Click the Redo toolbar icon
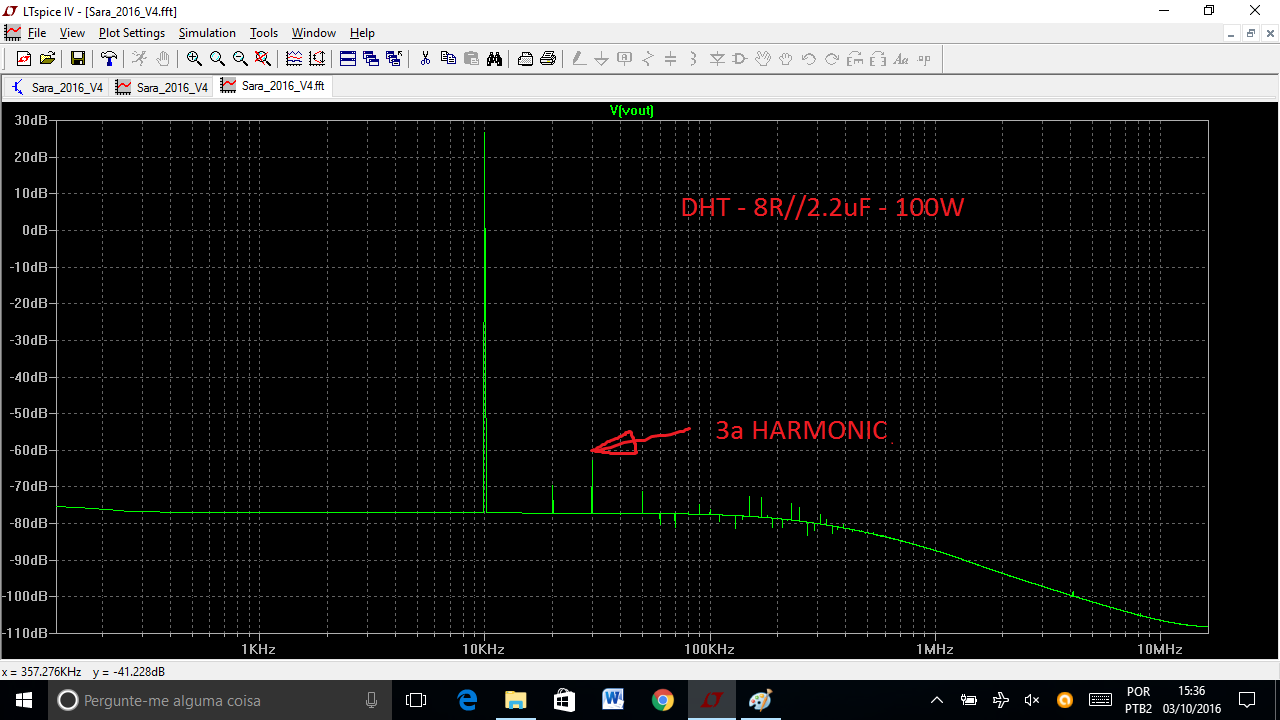This screenshot has width=1280, height=720. (832, 59)
